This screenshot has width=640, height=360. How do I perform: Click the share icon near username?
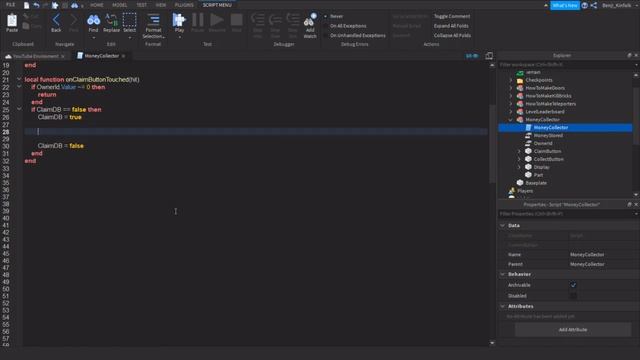click(594, 5)
